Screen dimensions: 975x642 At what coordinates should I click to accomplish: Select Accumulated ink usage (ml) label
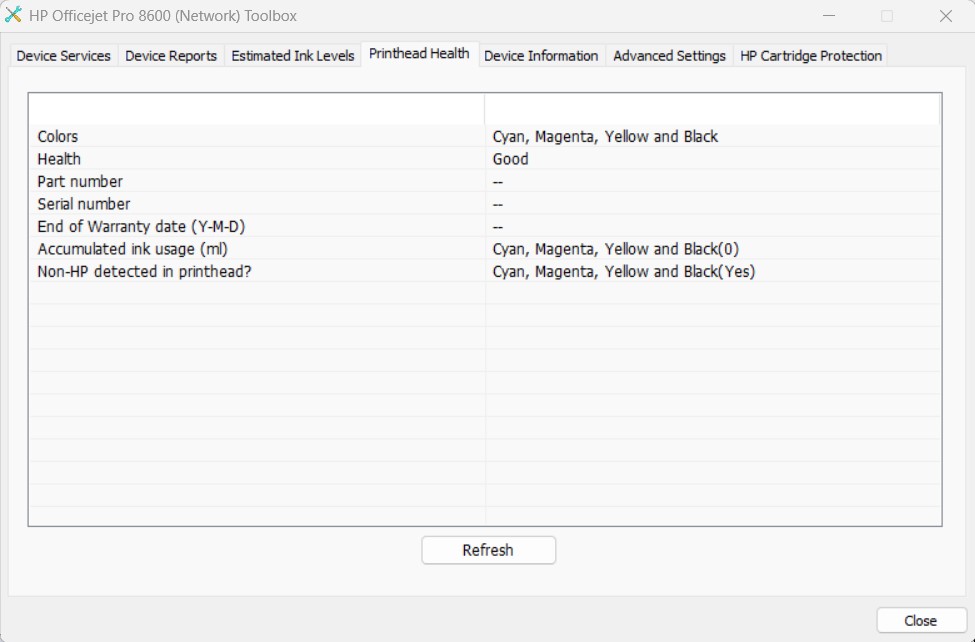point(132,249)
